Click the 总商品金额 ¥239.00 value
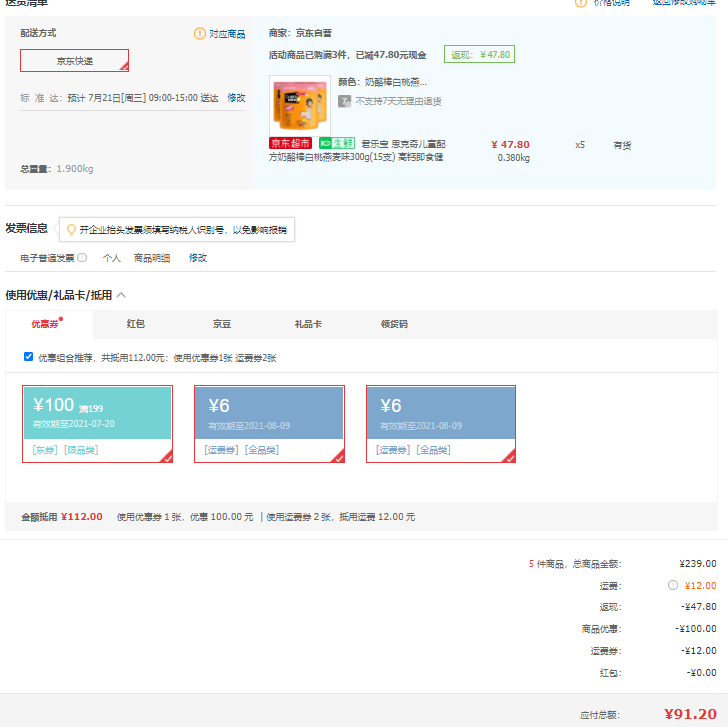 tap(698, 564)
